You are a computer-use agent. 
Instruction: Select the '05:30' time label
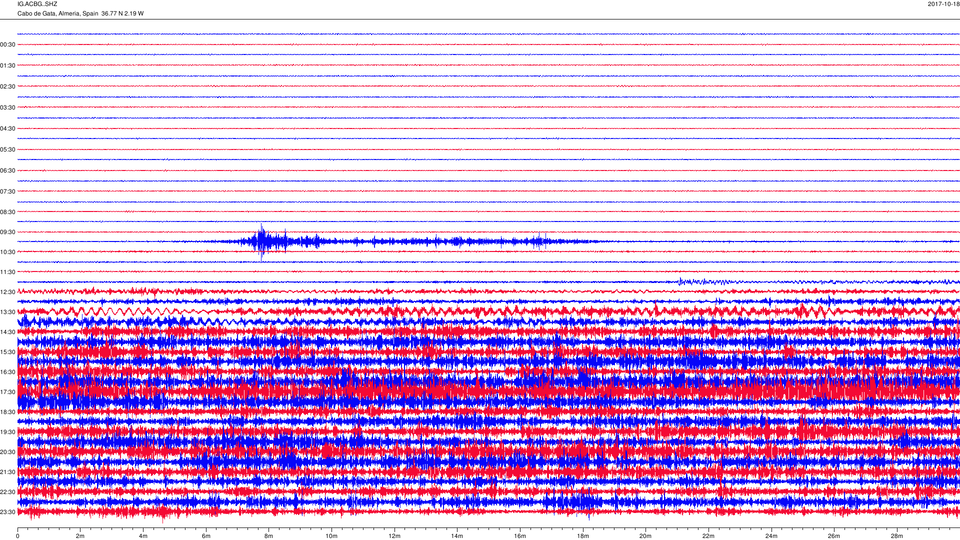(x=8, y=149)
